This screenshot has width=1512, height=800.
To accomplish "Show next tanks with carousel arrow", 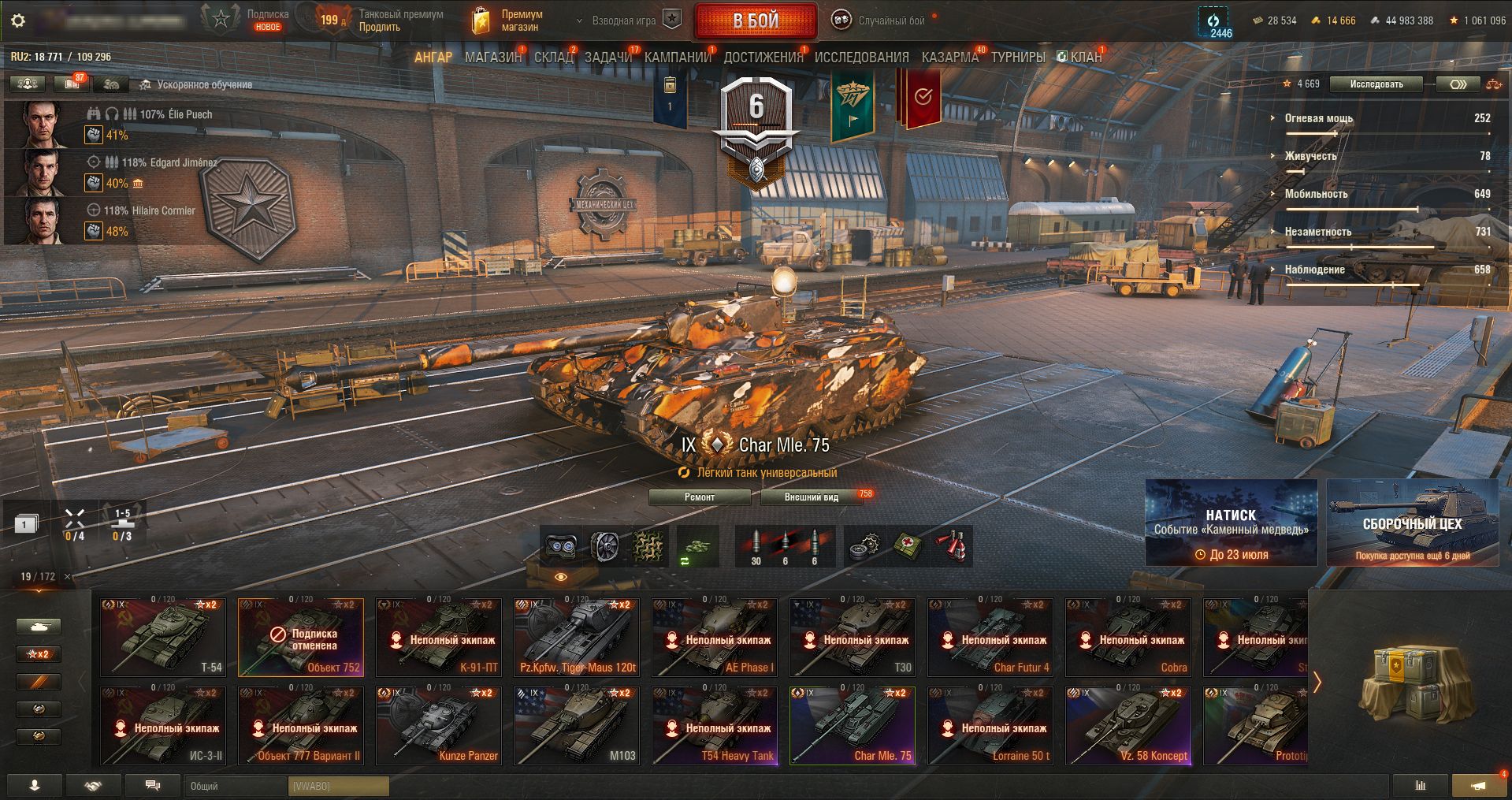I will [x=1317, y=681].
